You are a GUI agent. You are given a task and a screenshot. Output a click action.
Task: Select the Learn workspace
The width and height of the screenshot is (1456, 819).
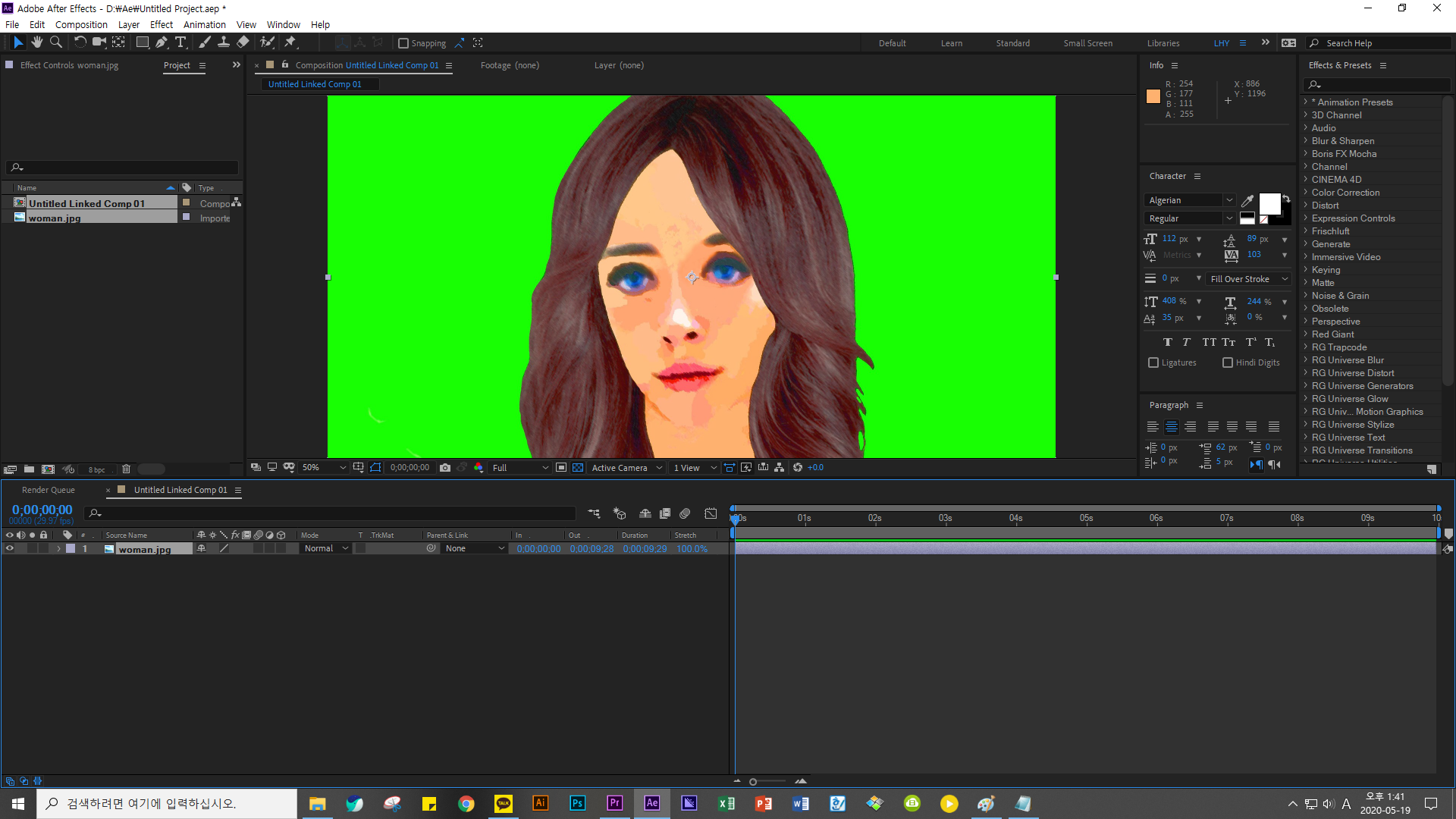pyautogui.click(x=951, y=43)
